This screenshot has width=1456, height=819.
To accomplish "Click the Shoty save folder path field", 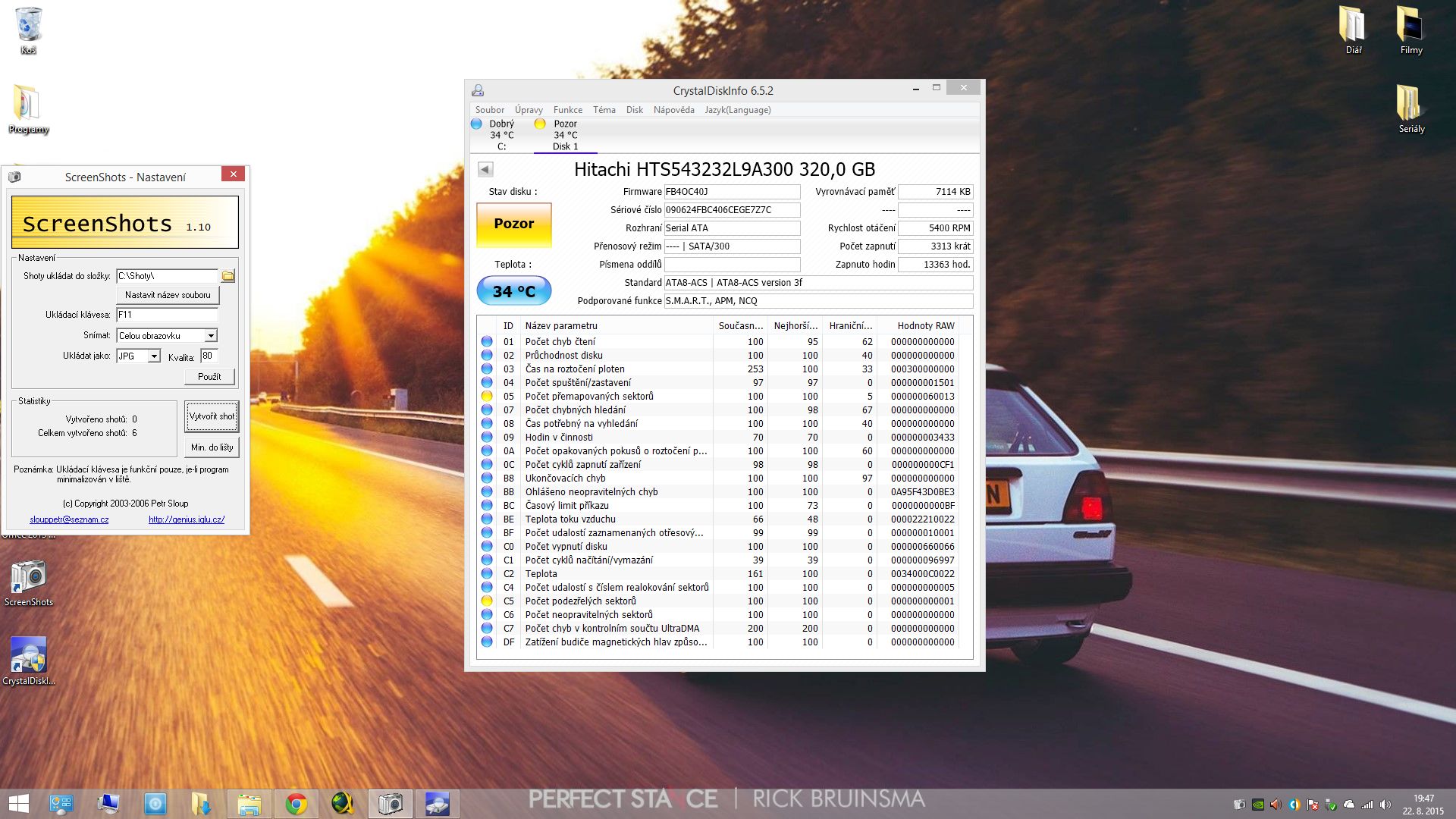I will pos(167,276).
